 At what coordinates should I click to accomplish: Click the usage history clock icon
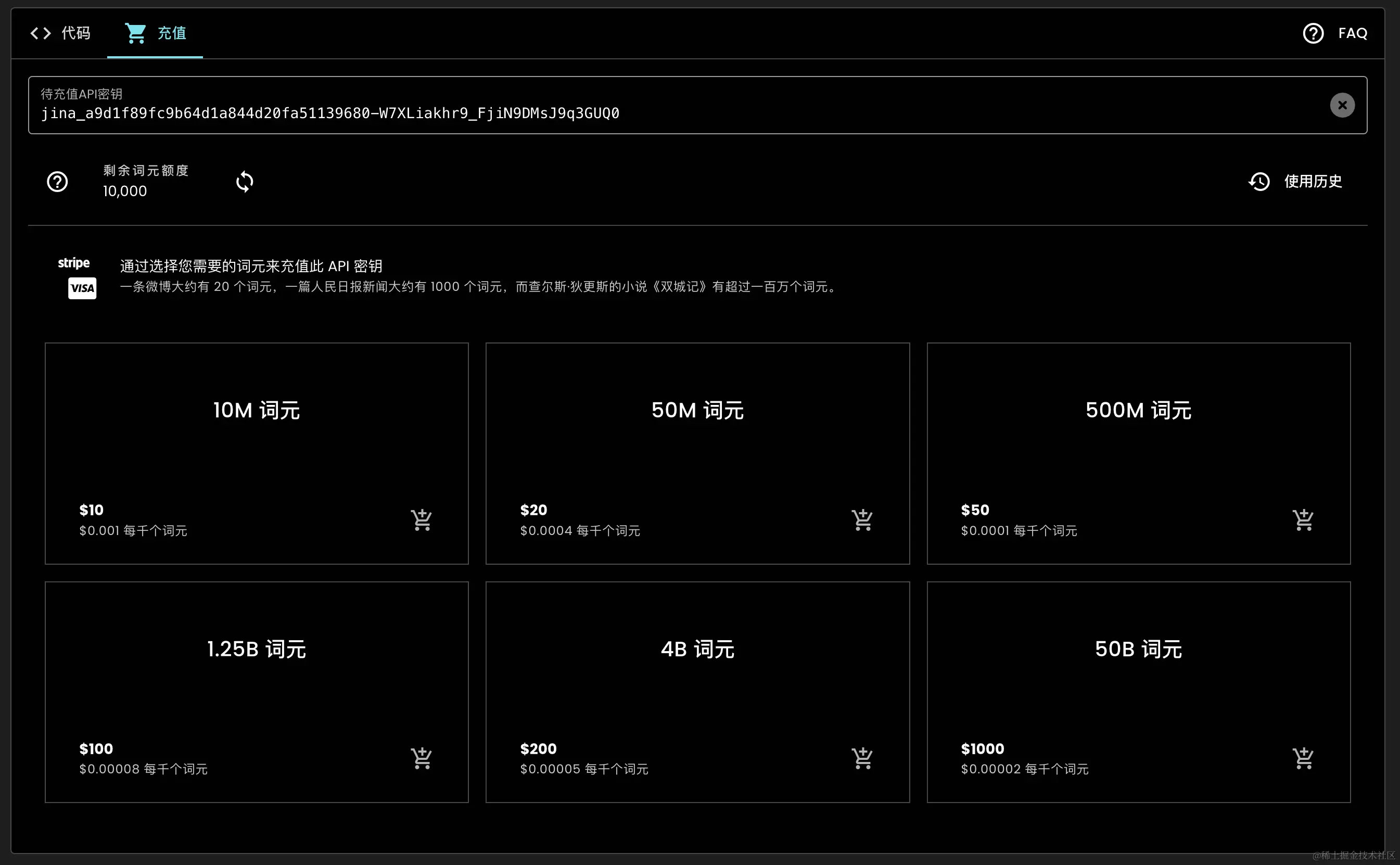pyautogui.click(x=1259, y=182)
